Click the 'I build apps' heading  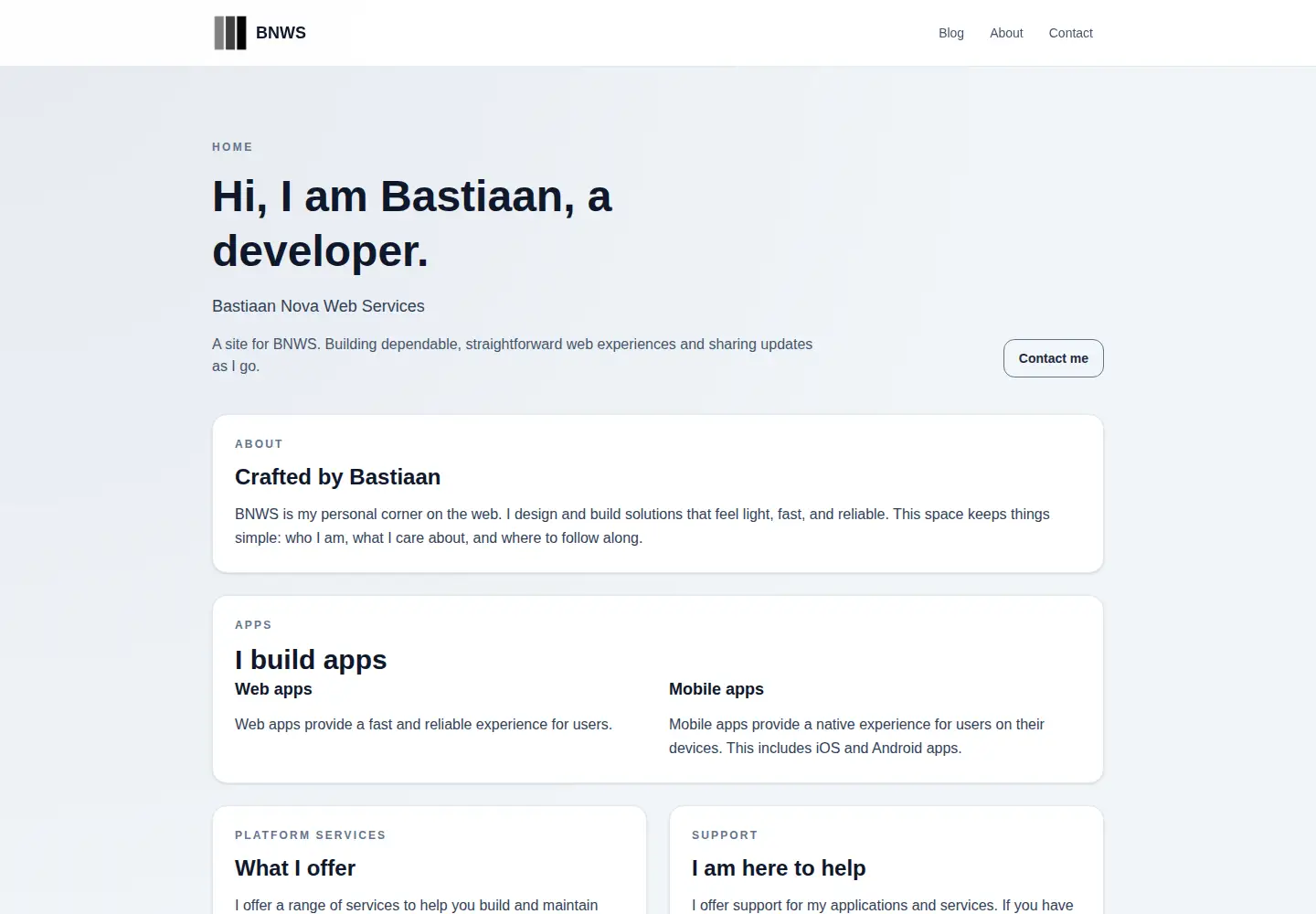click(x=311, y=660)
